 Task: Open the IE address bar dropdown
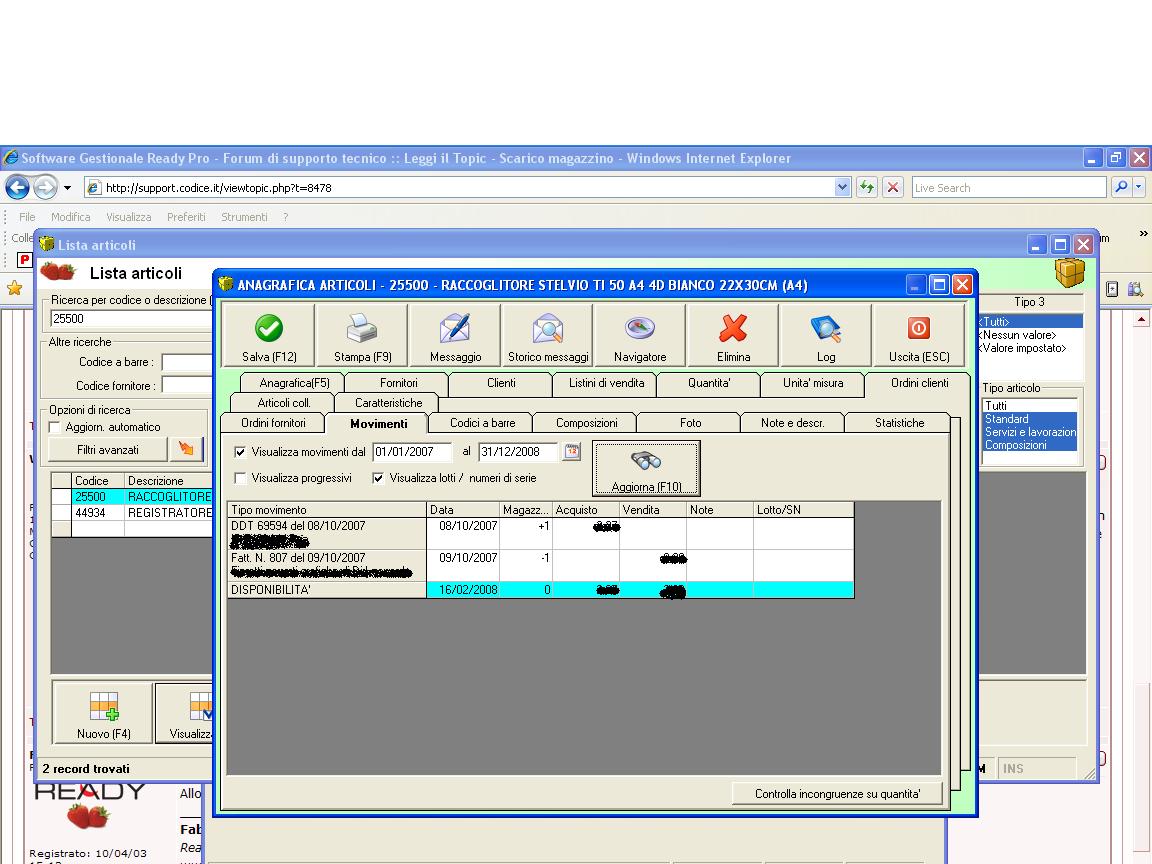pos(842,187)
